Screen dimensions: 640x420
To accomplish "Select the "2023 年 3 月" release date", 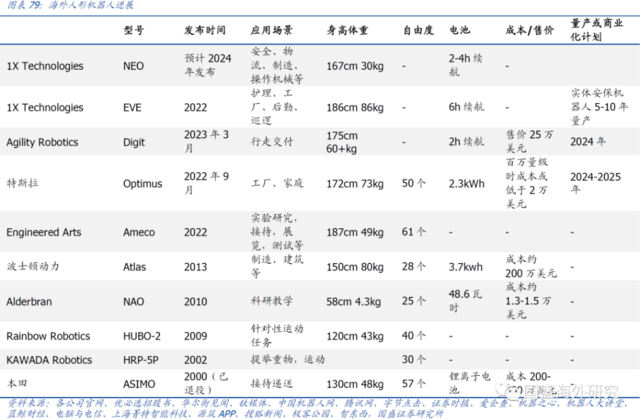I will pyautogui.click(x=206, y=141).
